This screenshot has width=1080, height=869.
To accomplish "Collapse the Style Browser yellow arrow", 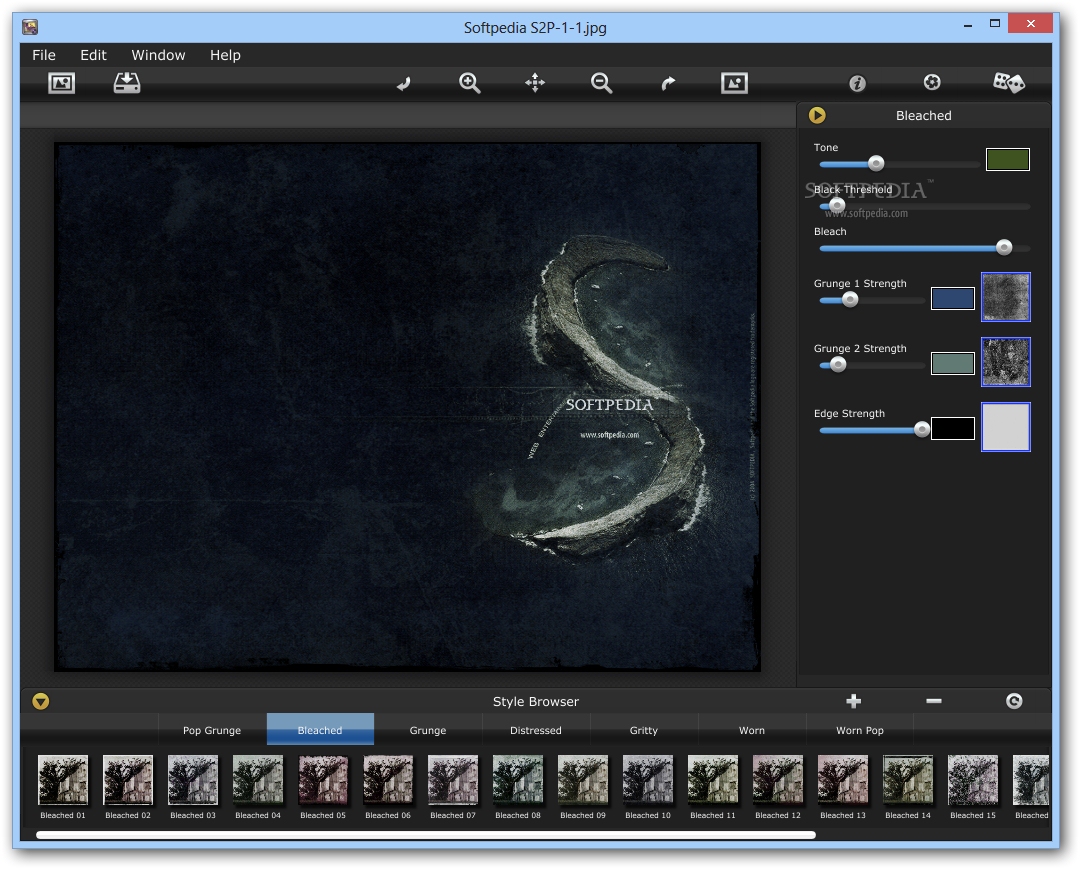I will [x=41, y=701].
